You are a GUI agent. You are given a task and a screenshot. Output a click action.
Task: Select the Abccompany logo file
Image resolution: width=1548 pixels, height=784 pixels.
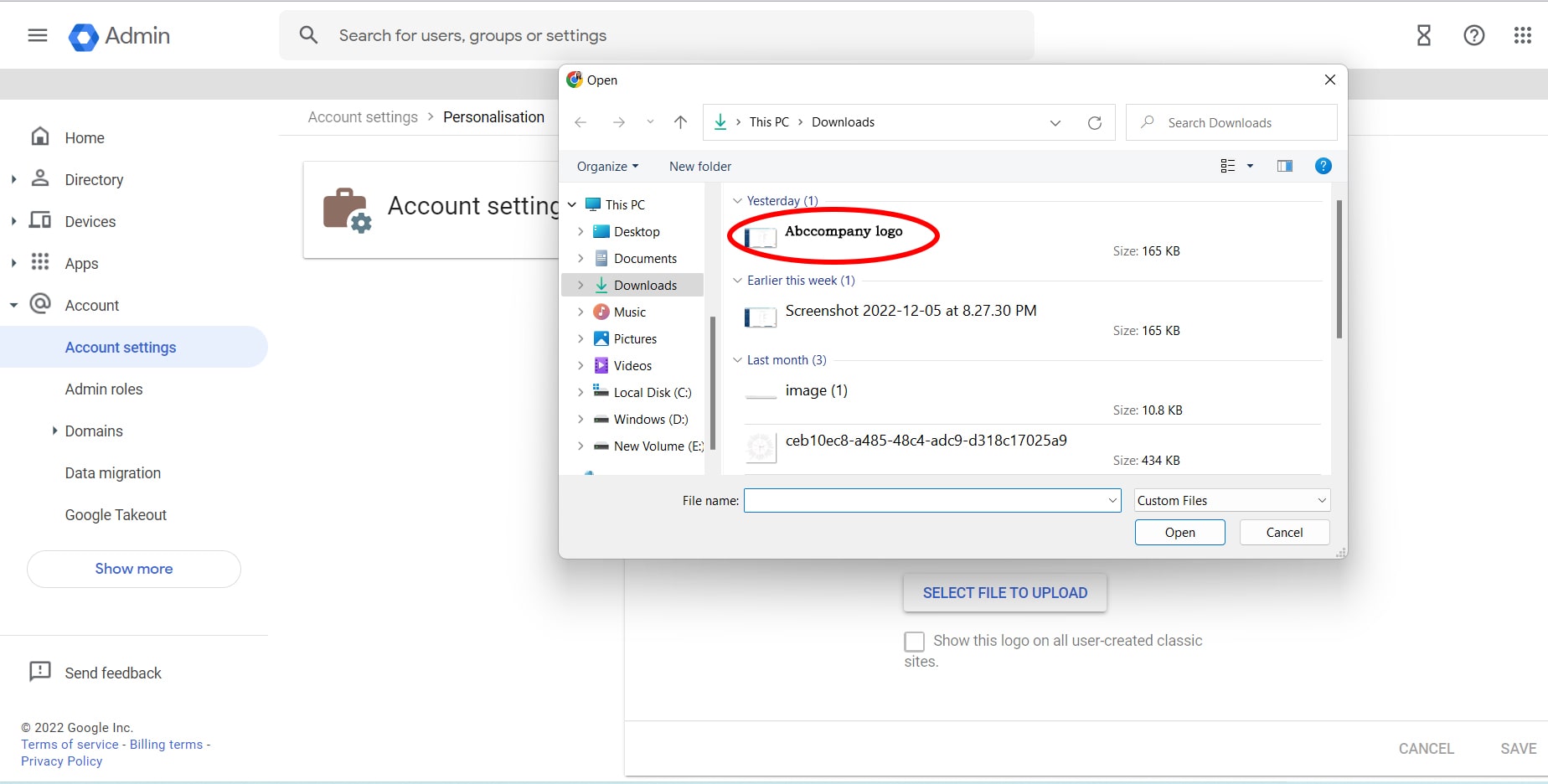(x=844, y=231)
